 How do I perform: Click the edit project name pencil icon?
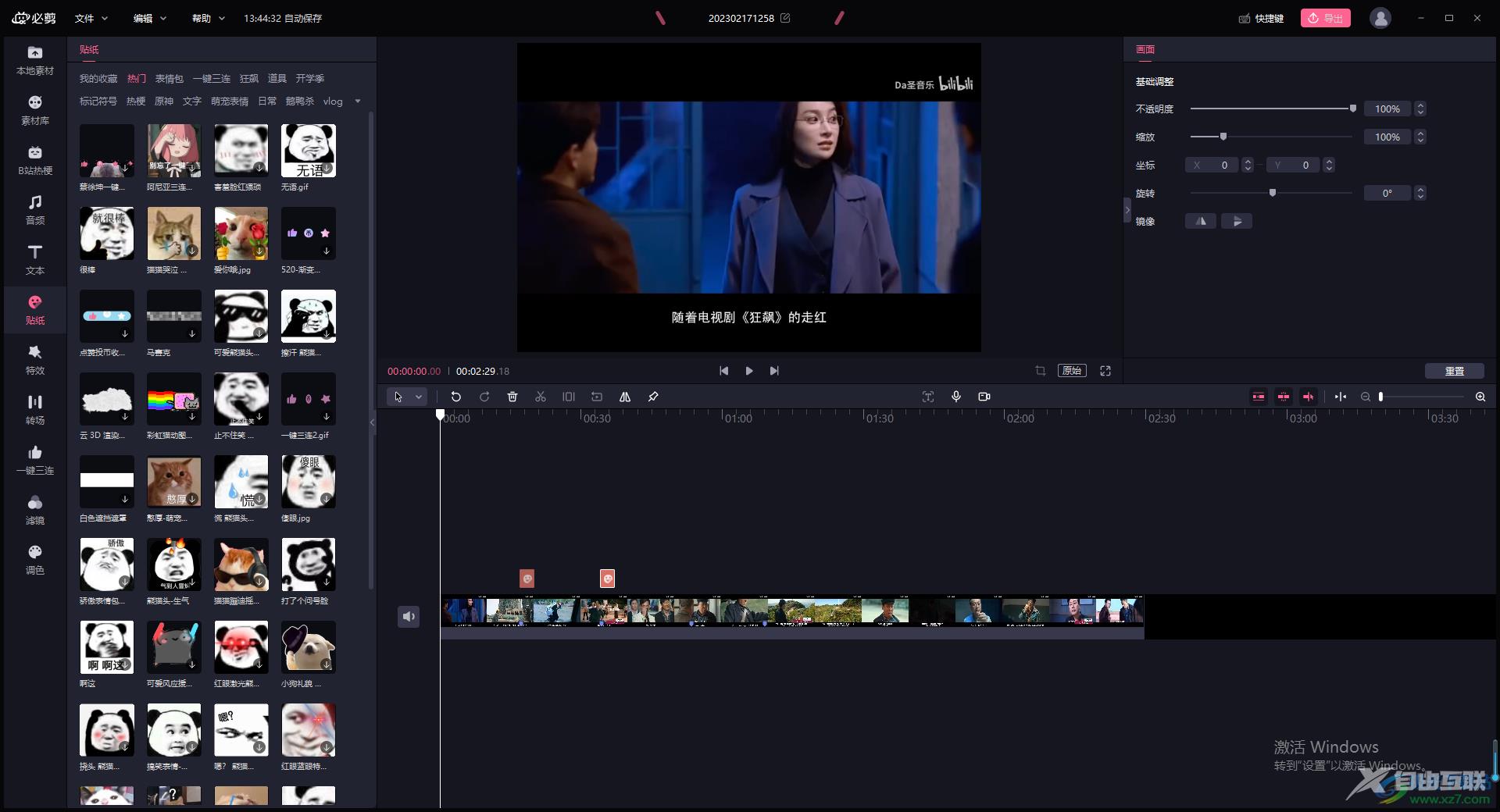point(785,18)
